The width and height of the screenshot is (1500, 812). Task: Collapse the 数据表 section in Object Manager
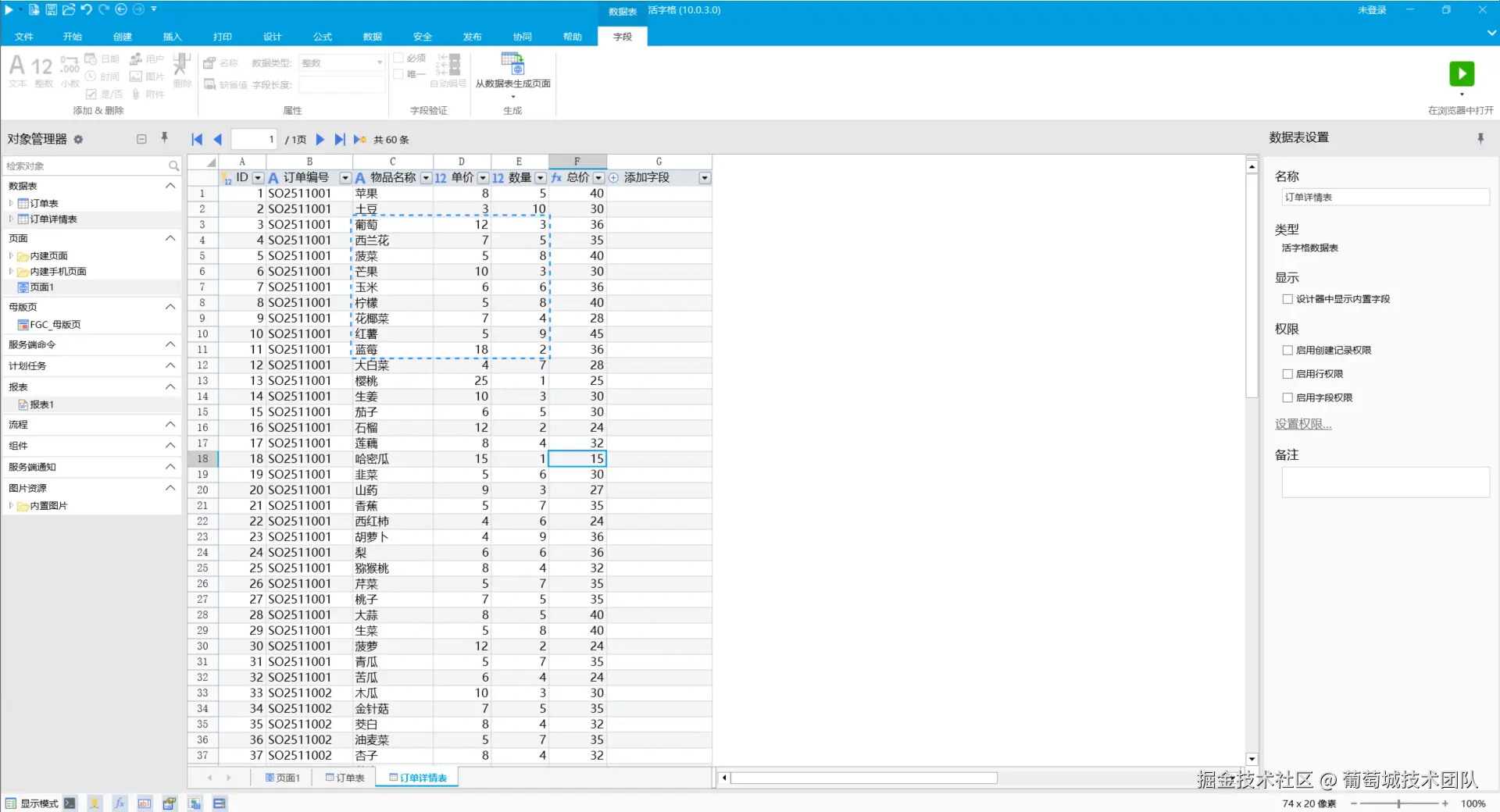(x=170, y=186)
